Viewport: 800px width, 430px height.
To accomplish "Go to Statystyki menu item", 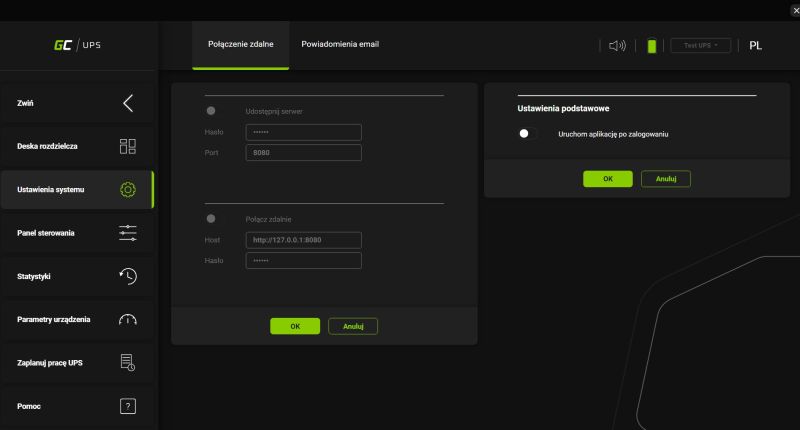I will 77,276.
